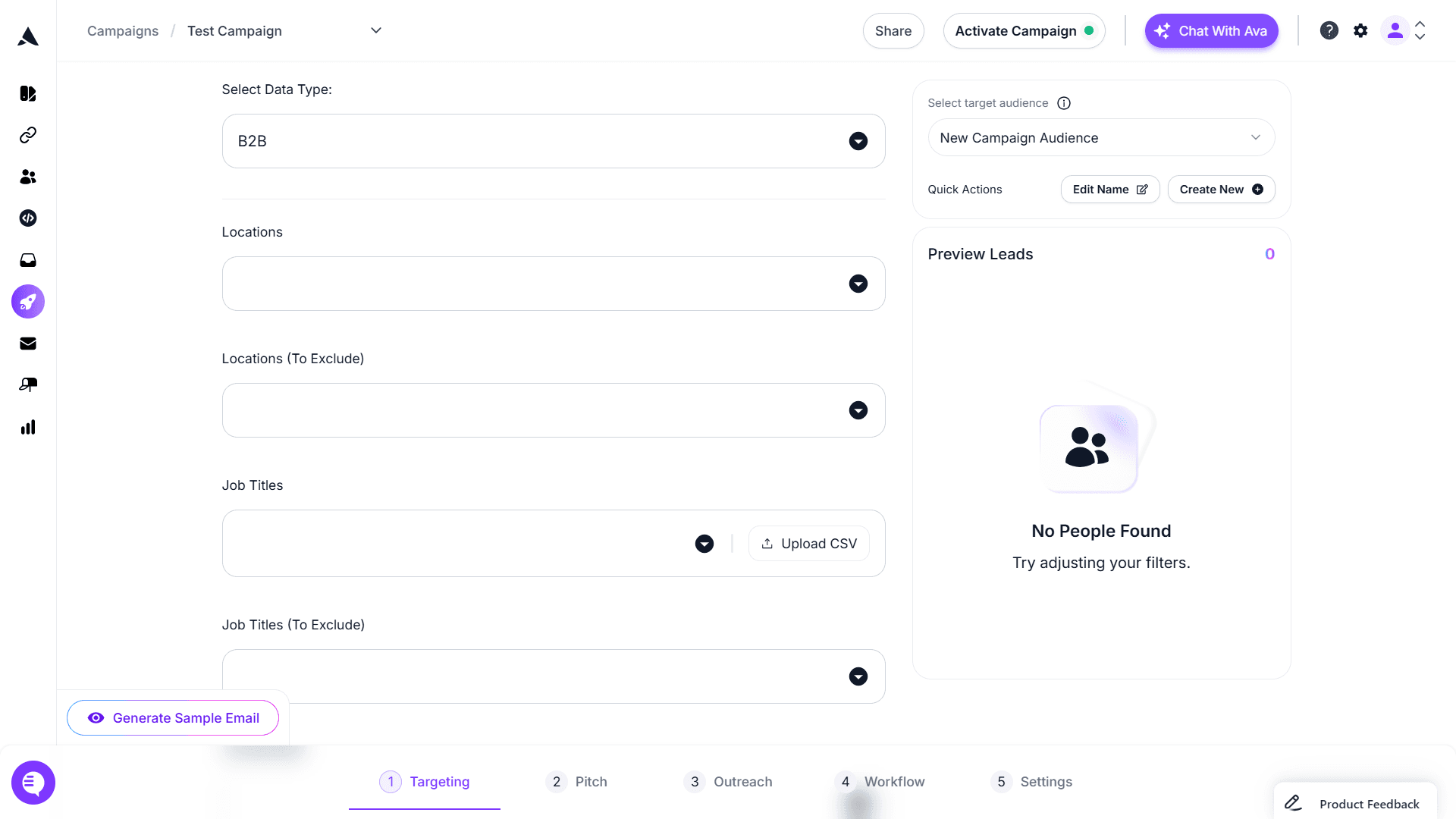
Task: Switch to the Pitch step tab
Action: click(x=576, y=782)
